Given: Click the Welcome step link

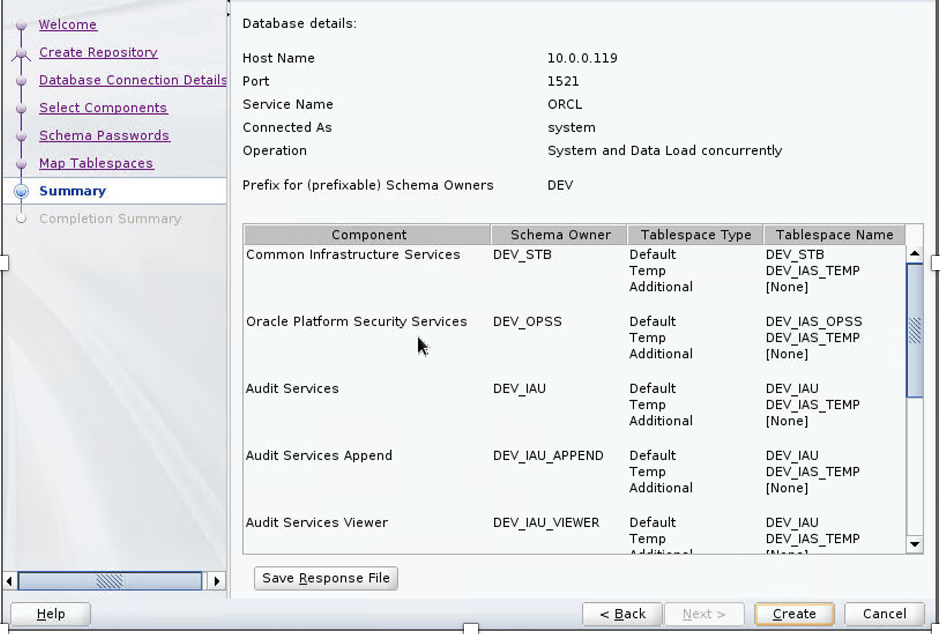Looking at the screenshot, I should pyautogui.click(x=68, y=24).
